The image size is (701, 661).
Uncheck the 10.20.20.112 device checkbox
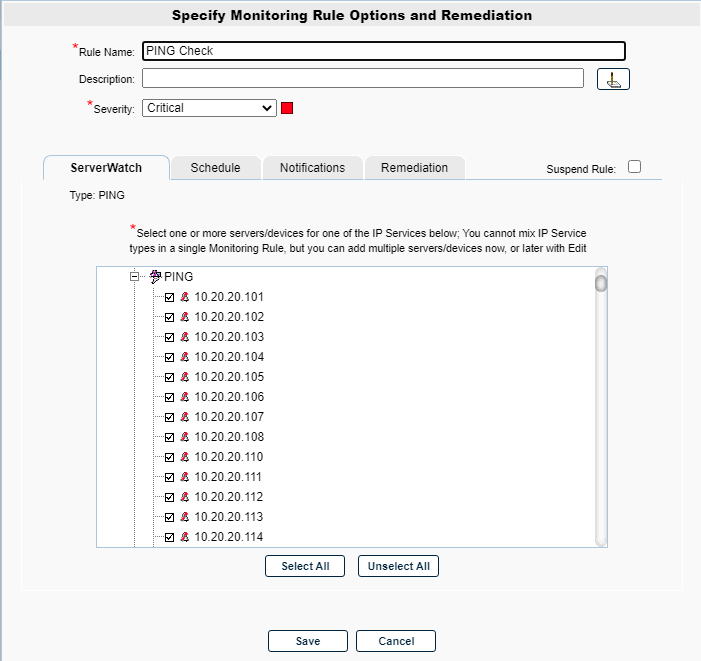[169, 497]
